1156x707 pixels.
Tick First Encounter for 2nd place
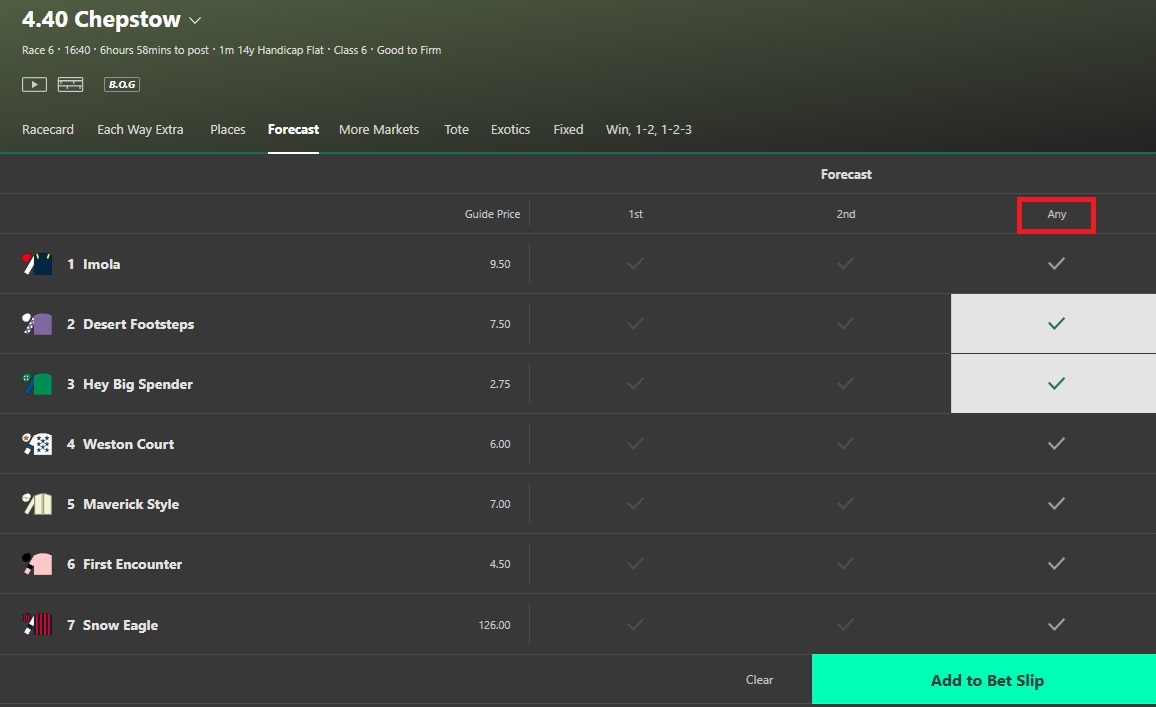(x=846, y=563)
